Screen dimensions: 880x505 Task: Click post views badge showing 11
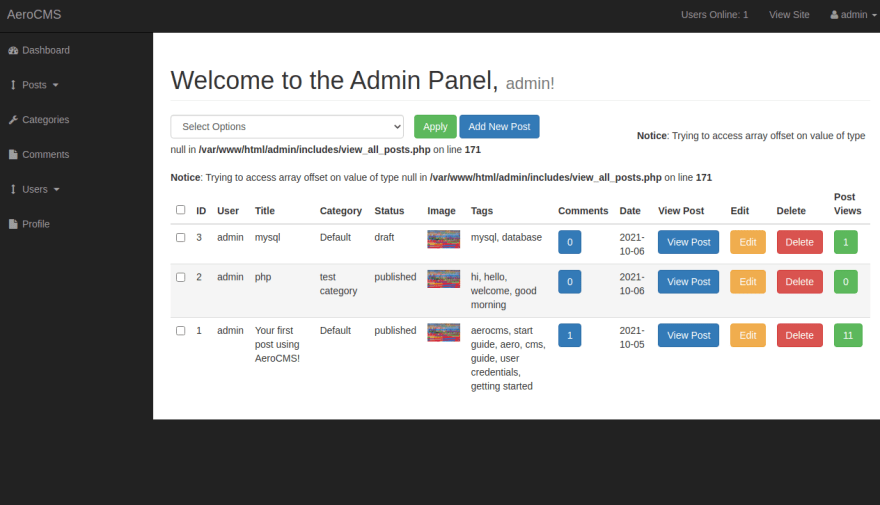[848, 336]
